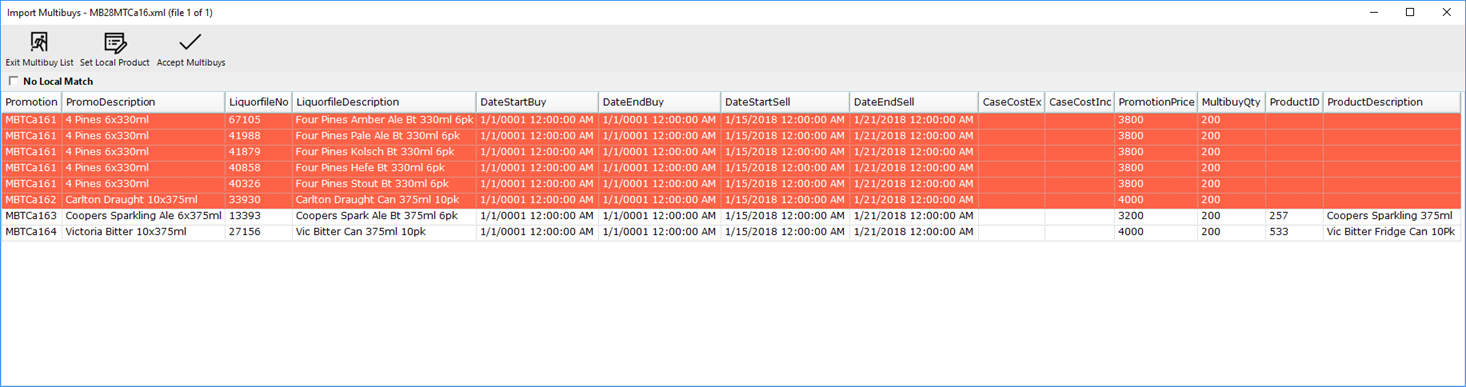Click the LiquorfileNo column header
Screen dimensions: 1466x387
coord(258,102)
